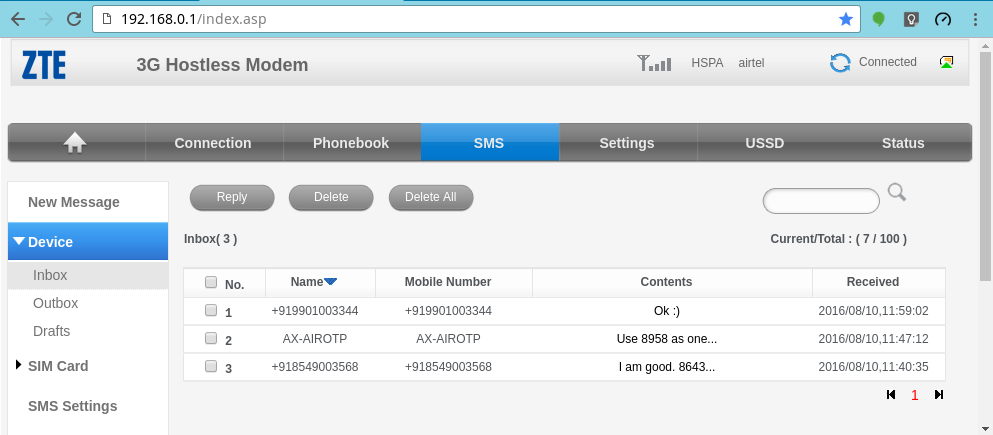The width and height of the screenshot is (993, 435).
Task: Bookmark this page with star icon
Action: pyautogui.click(x=846, y=19)
